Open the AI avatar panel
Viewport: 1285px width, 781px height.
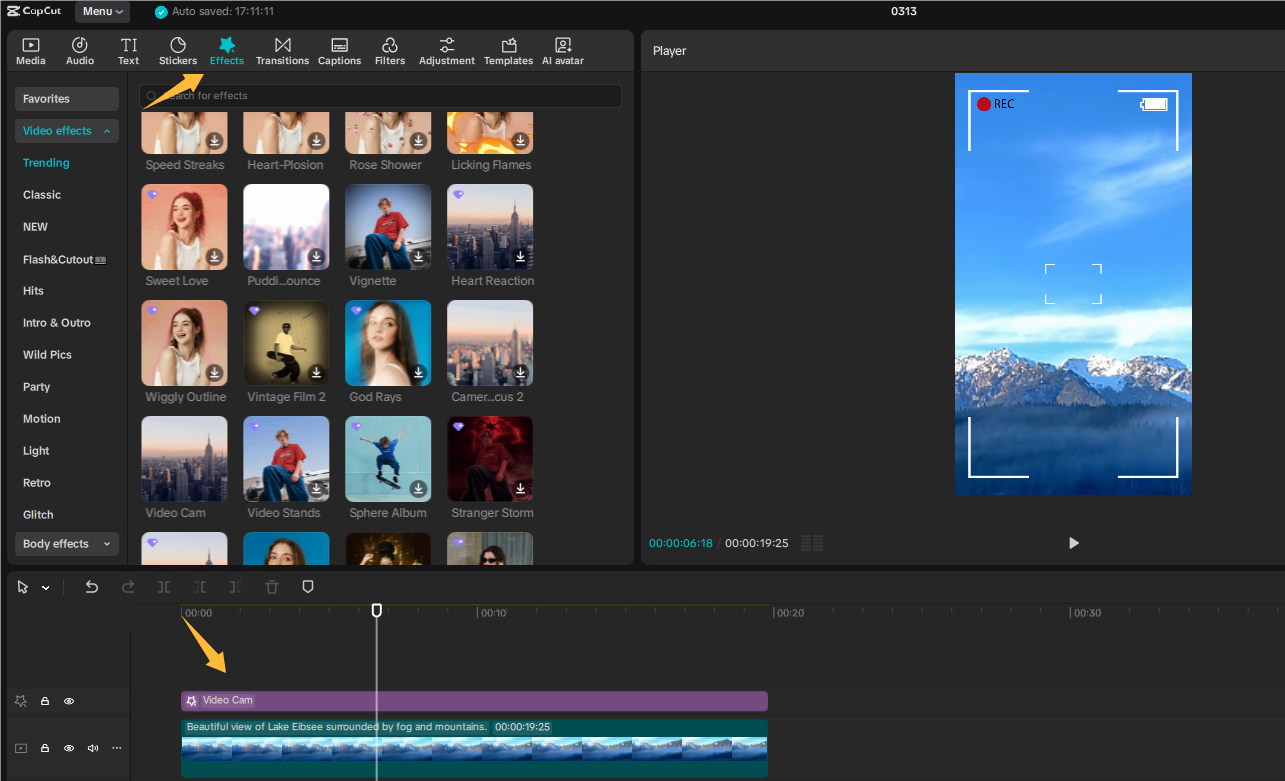pos(562,51)
